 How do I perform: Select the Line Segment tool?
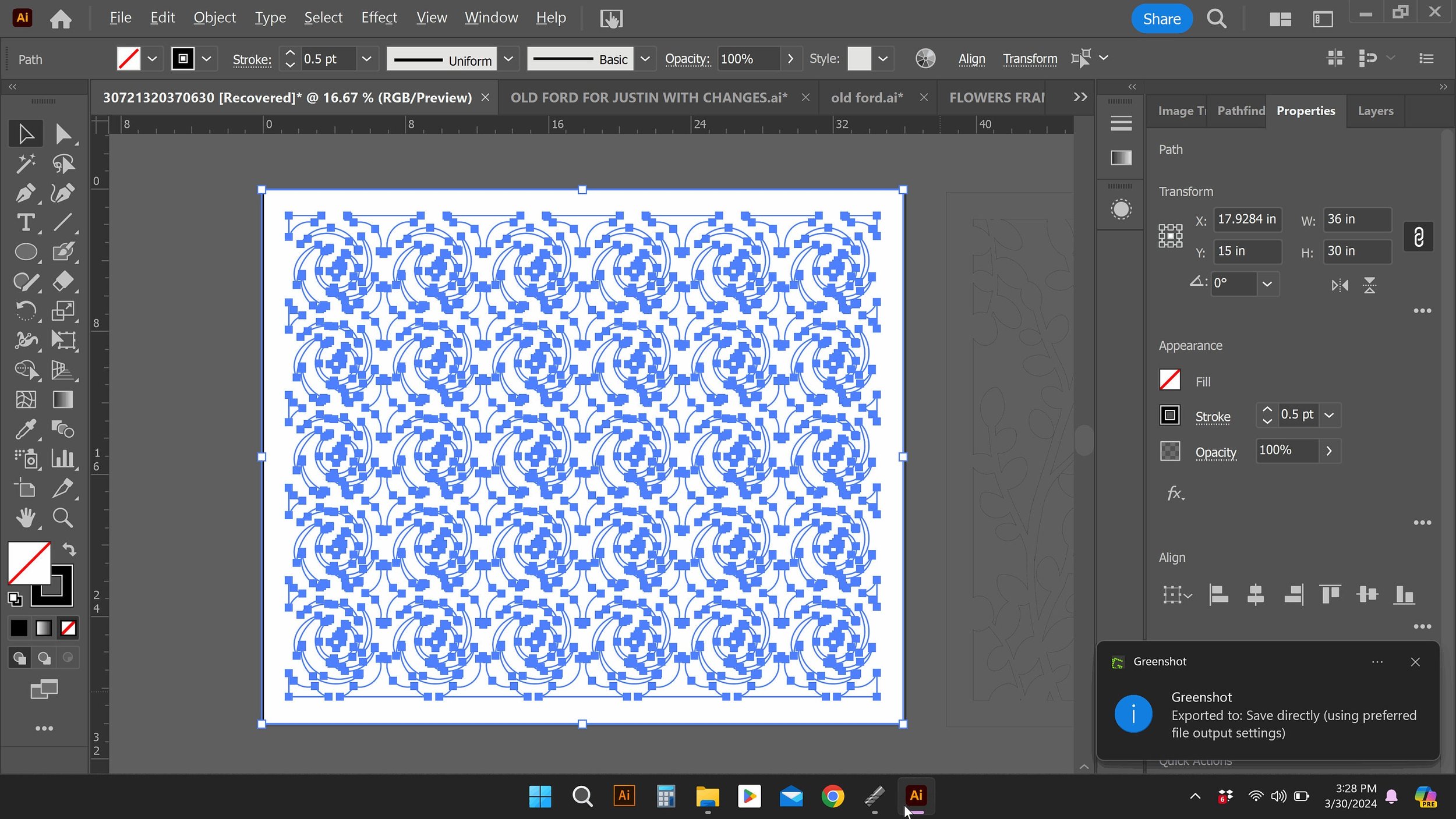62,222
